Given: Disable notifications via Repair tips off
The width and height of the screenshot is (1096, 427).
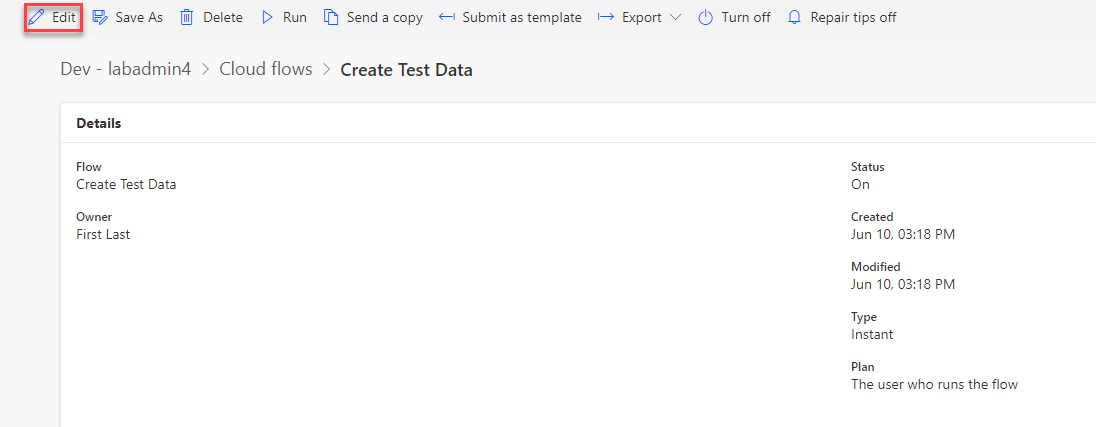Looking at the screenshot, I should pyautogui.click(x=852, y=17).
